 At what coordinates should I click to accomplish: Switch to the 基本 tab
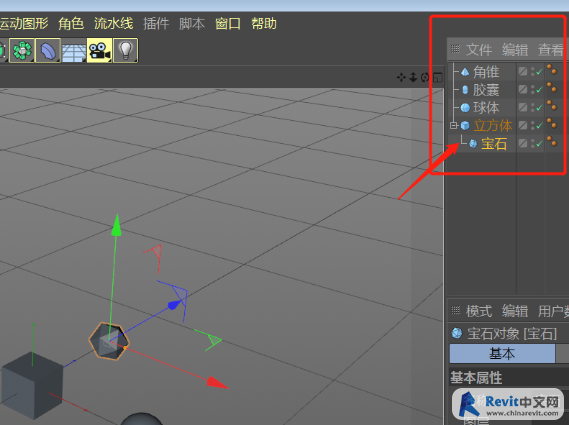pos(502,354)
